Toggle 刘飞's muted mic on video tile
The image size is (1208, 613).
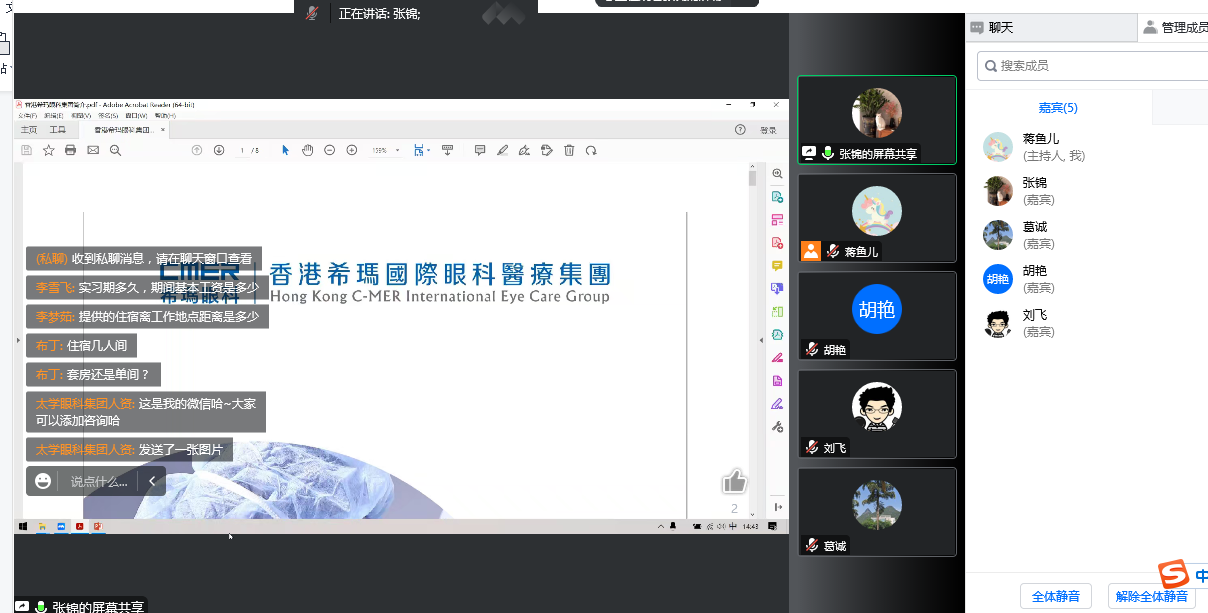point(812,448)
